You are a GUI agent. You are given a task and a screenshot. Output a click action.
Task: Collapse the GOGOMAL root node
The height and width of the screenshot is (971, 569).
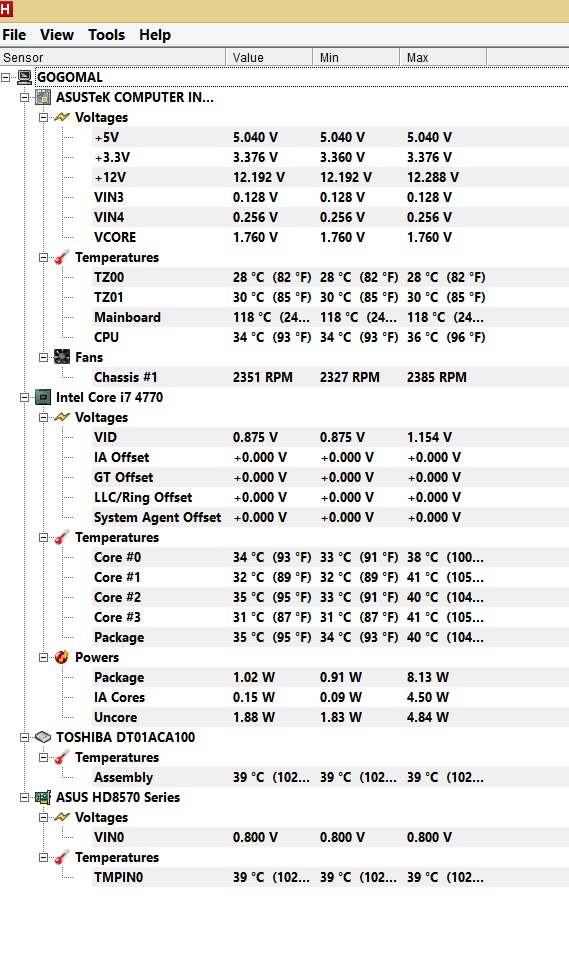6,77
